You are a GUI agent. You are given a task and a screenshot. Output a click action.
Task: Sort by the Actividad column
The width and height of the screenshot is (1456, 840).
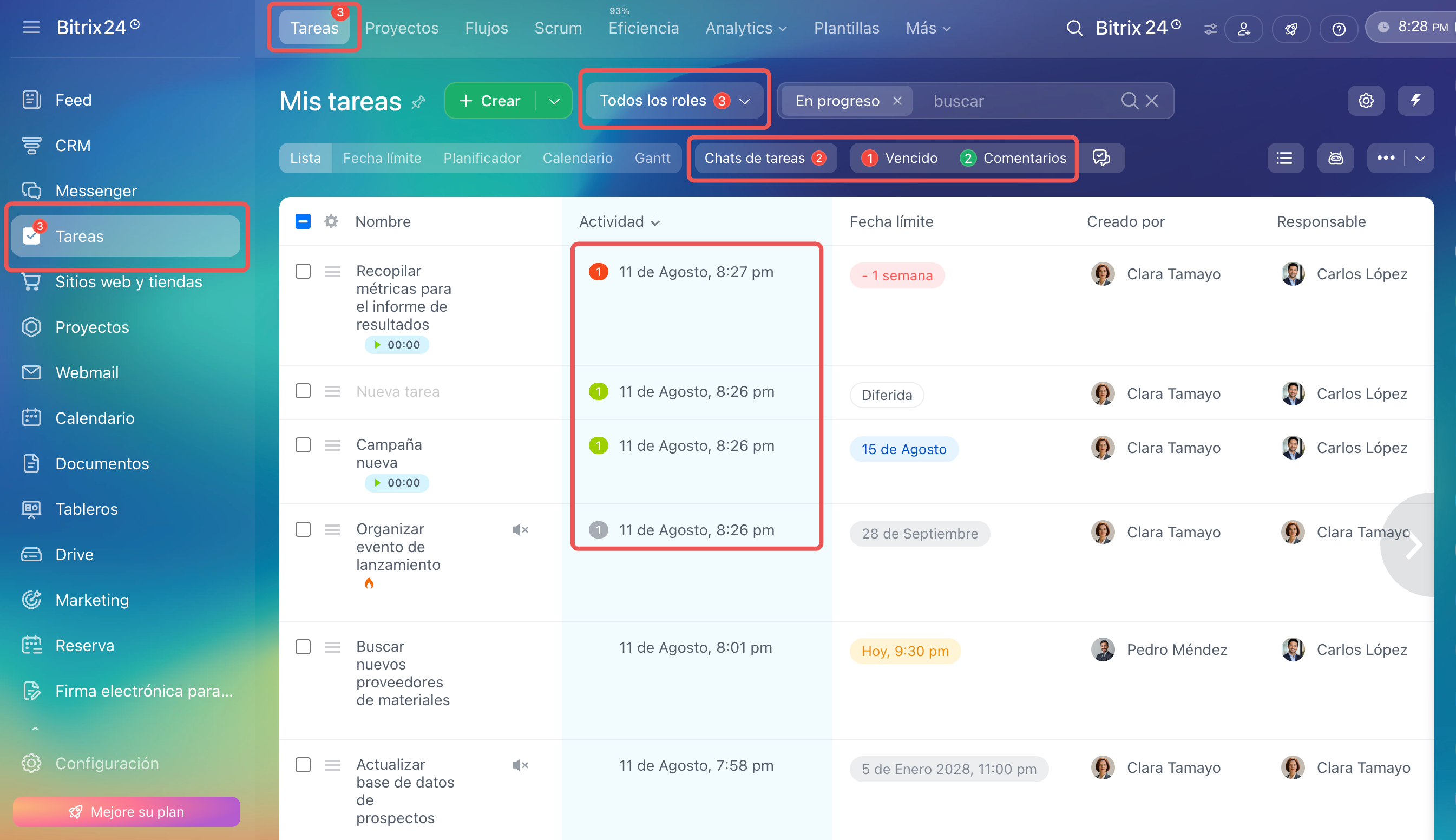click(x=619, y=221)
